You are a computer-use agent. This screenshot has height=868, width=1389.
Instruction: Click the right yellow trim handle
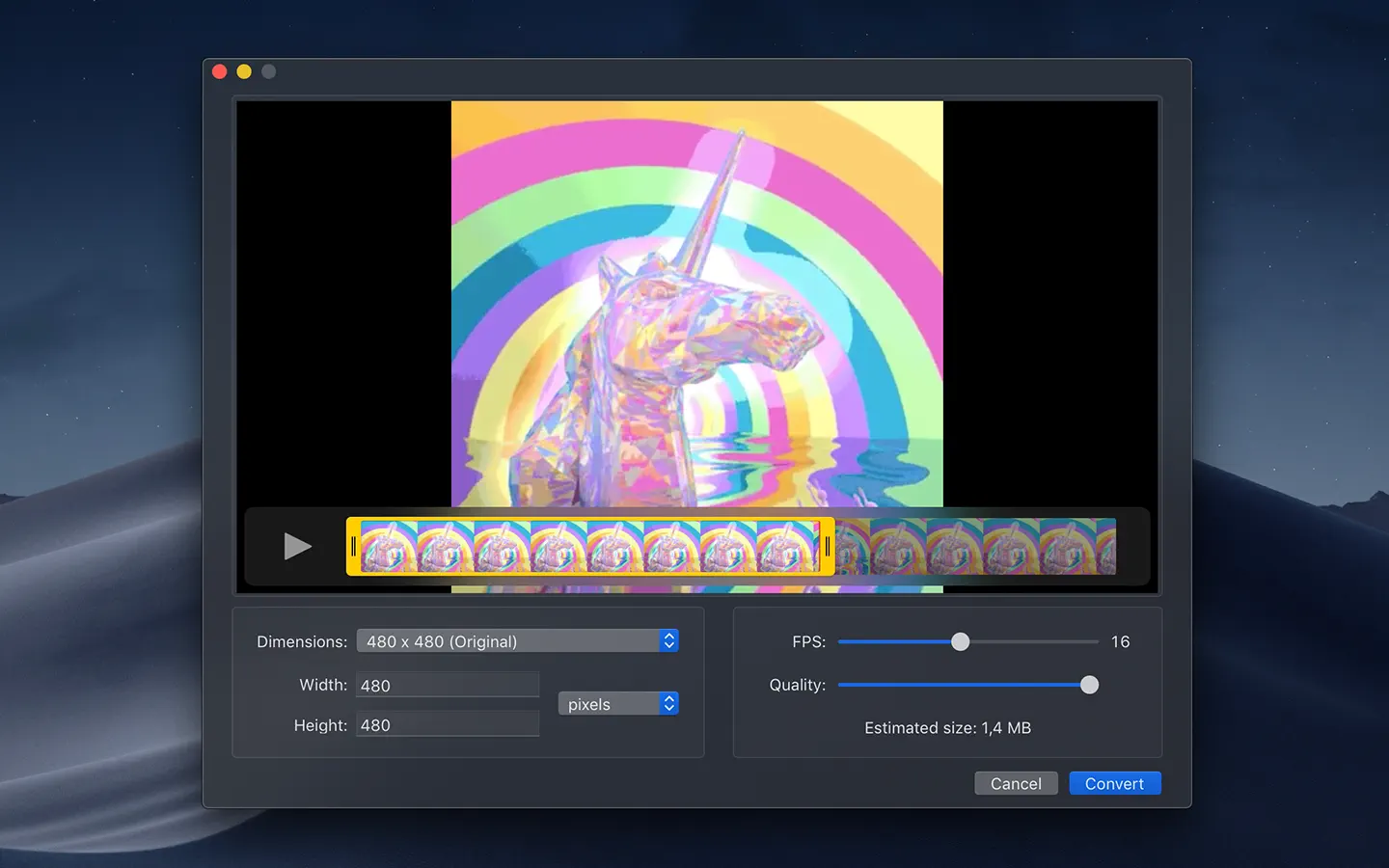[x=827, y=547]
